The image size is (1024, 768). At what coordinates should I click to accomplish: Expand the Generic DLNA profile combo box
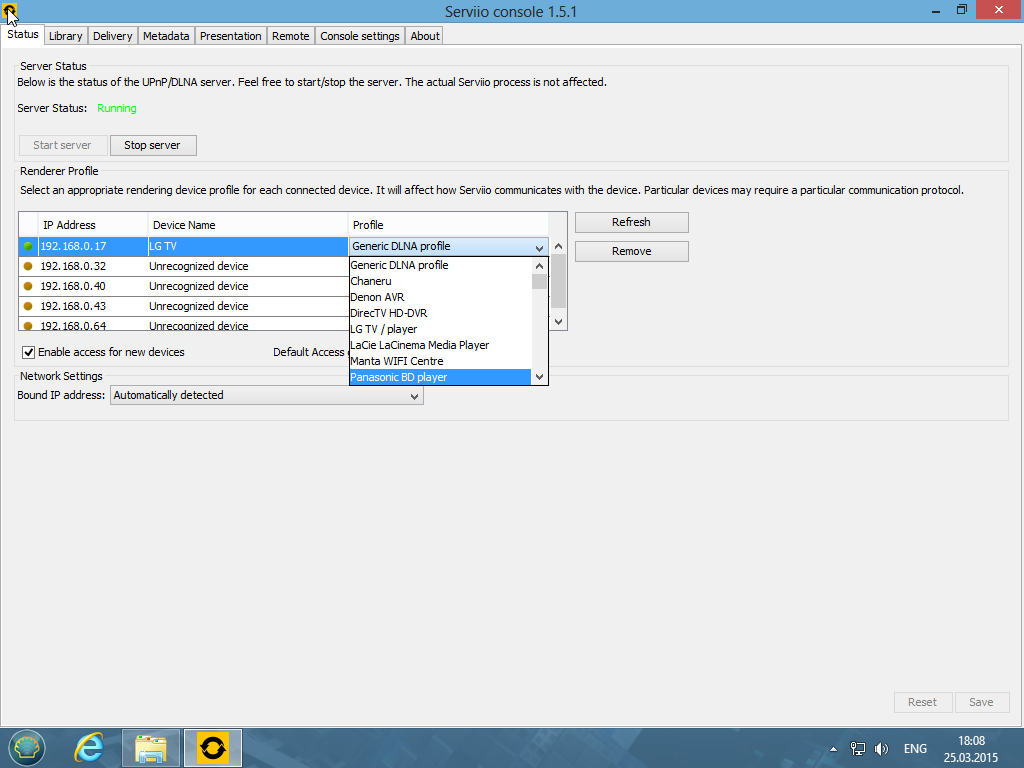pyautogui.click(x=539, y=247)
